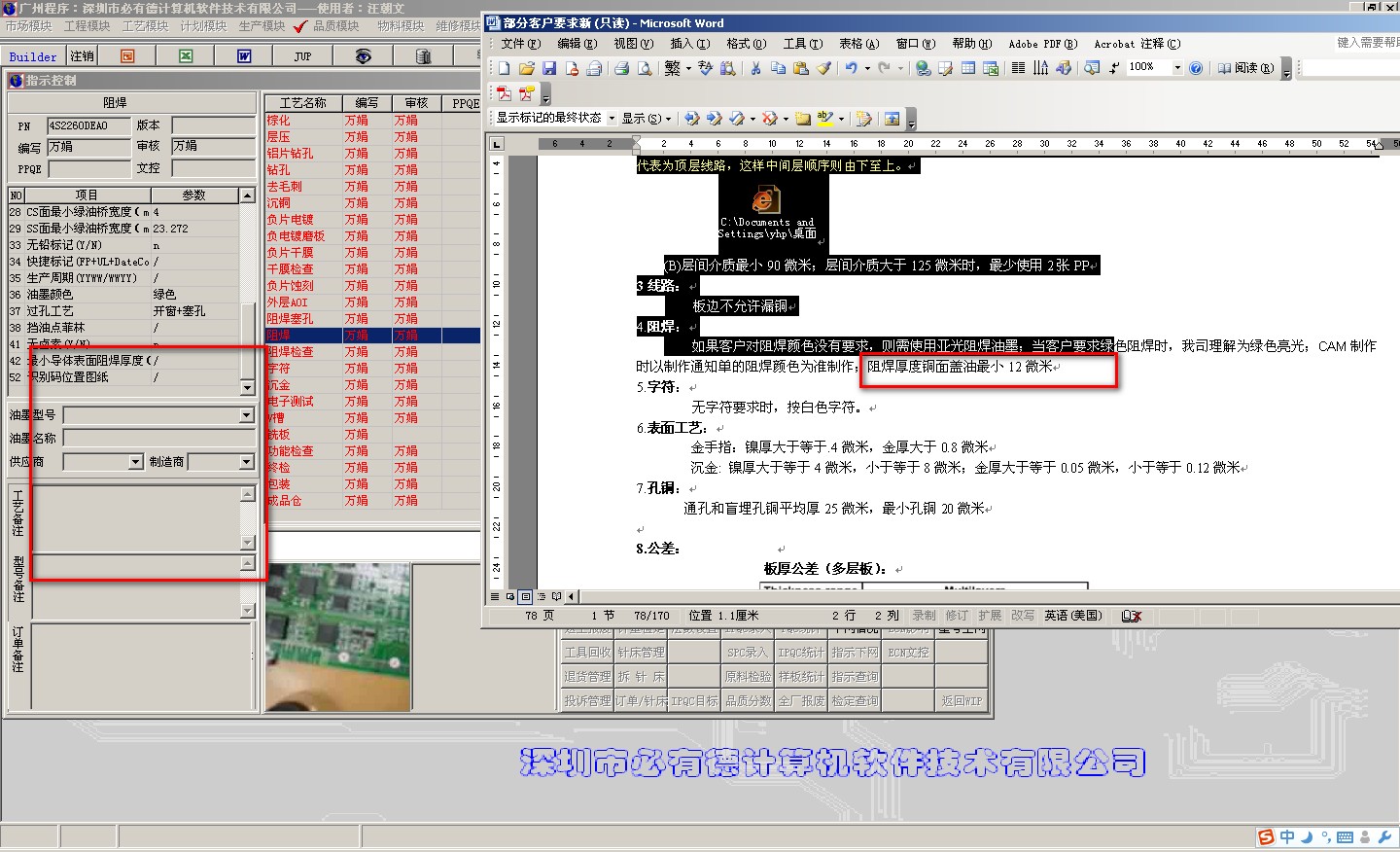Click the 投诉管理 button
The height and width of the screenshot is (852, 1400).
point(587,700)
